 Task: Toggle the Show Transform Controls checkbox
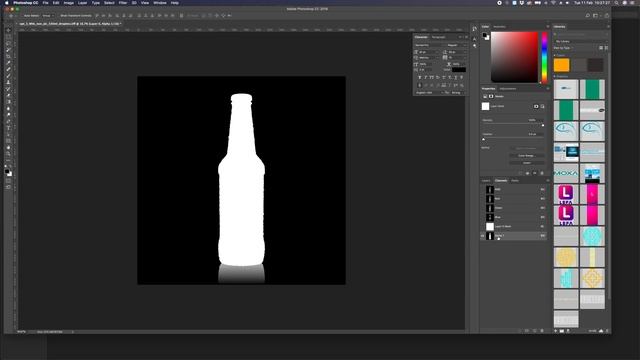[58, 16]
